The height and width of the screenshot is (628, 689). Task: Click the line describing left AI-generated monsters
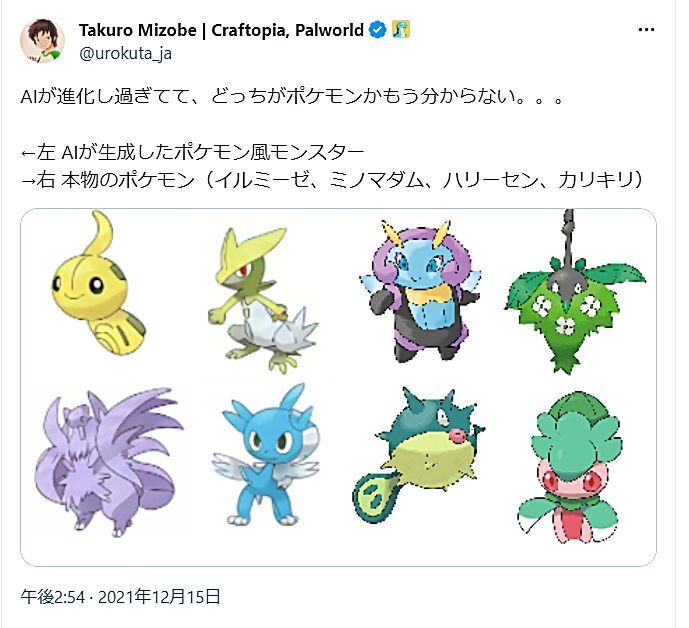tap(192, 152)
